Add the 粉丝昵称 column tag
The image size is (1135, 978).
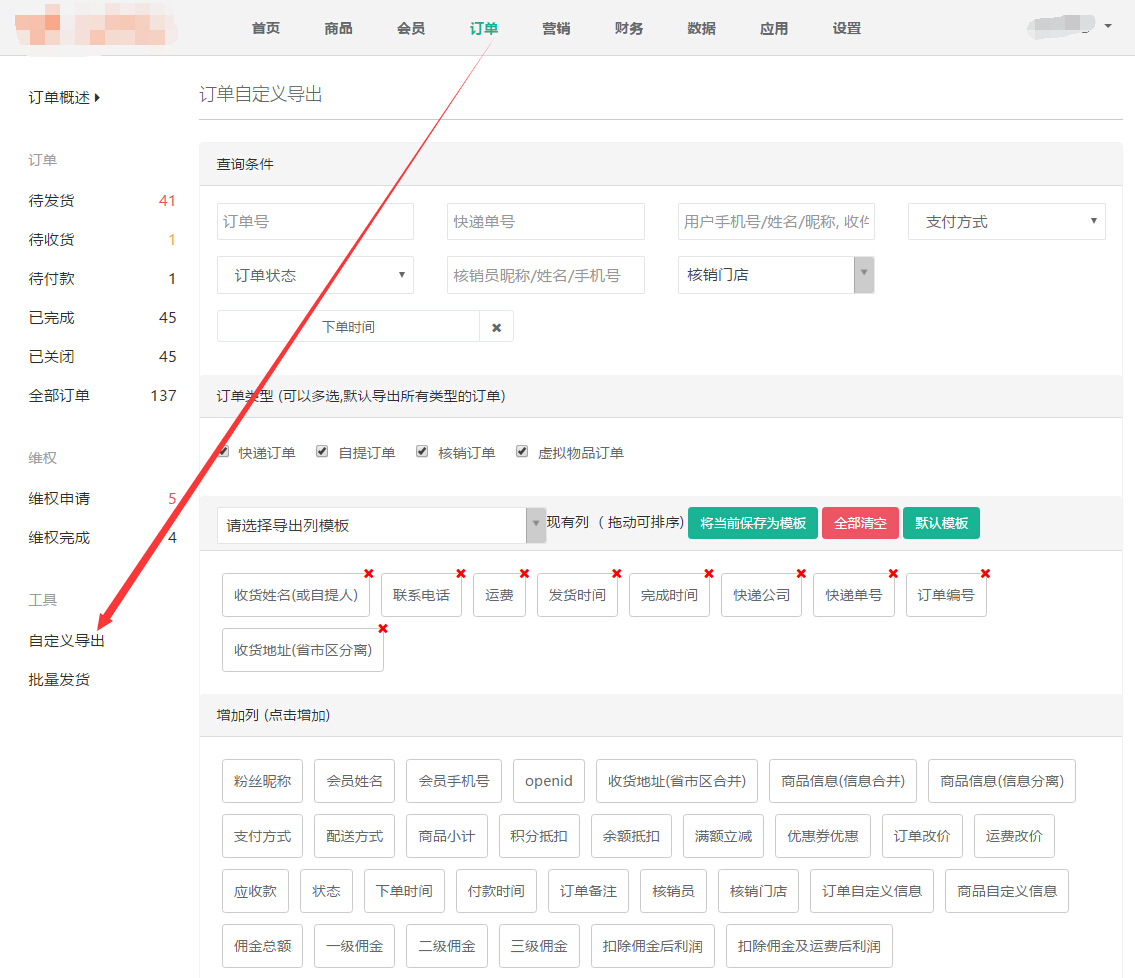point(262,781)
